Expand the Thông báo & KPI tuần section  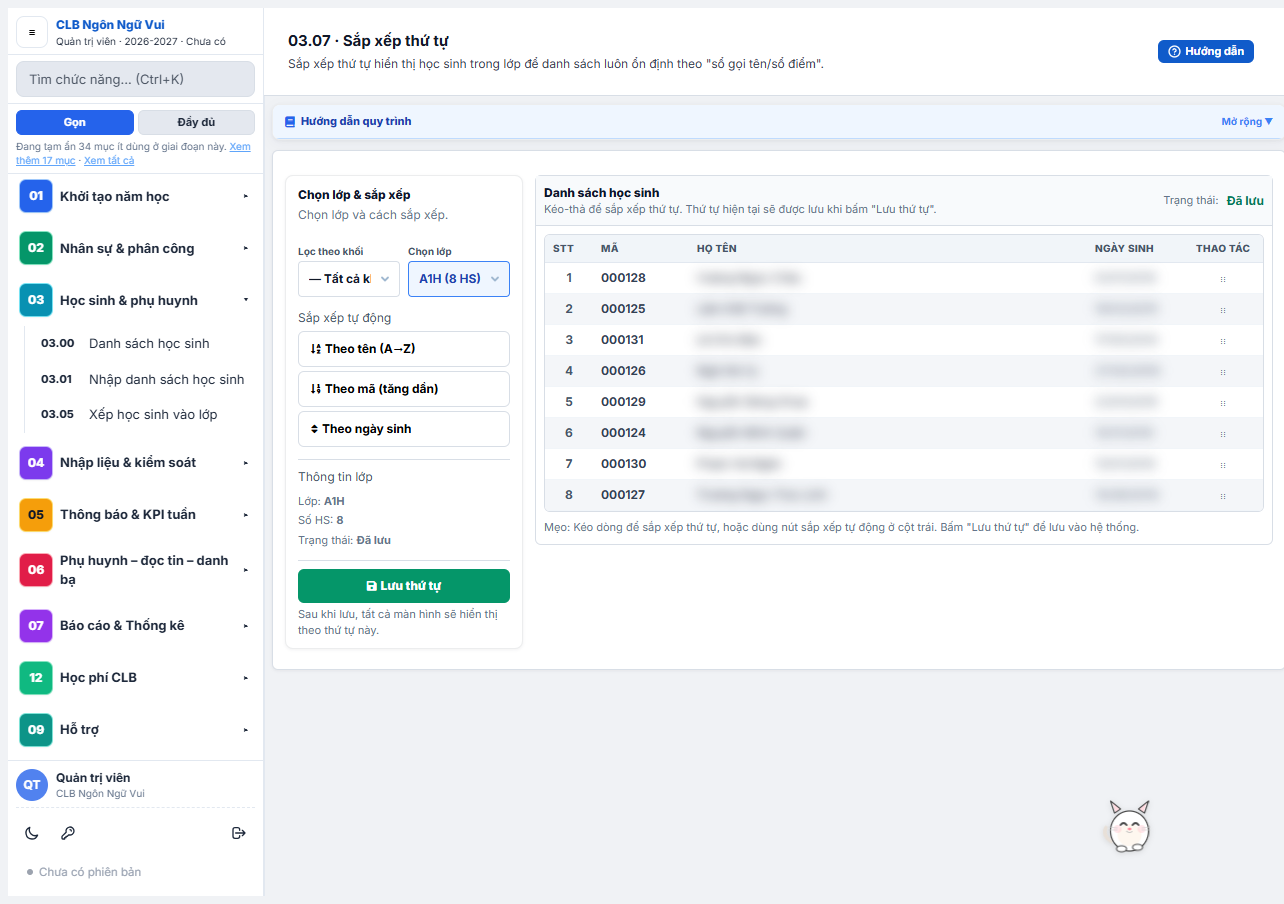pos(135,515)
